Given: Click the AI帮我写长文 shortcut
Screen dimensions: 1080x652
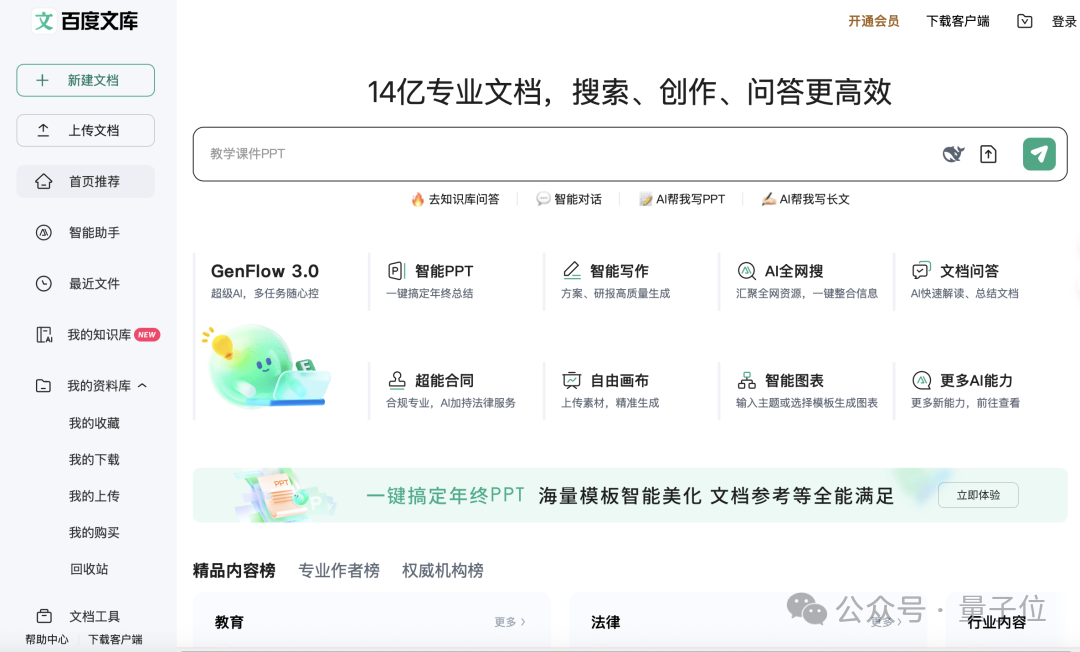Looking at the screenshot, I should [x=805, y=199].
